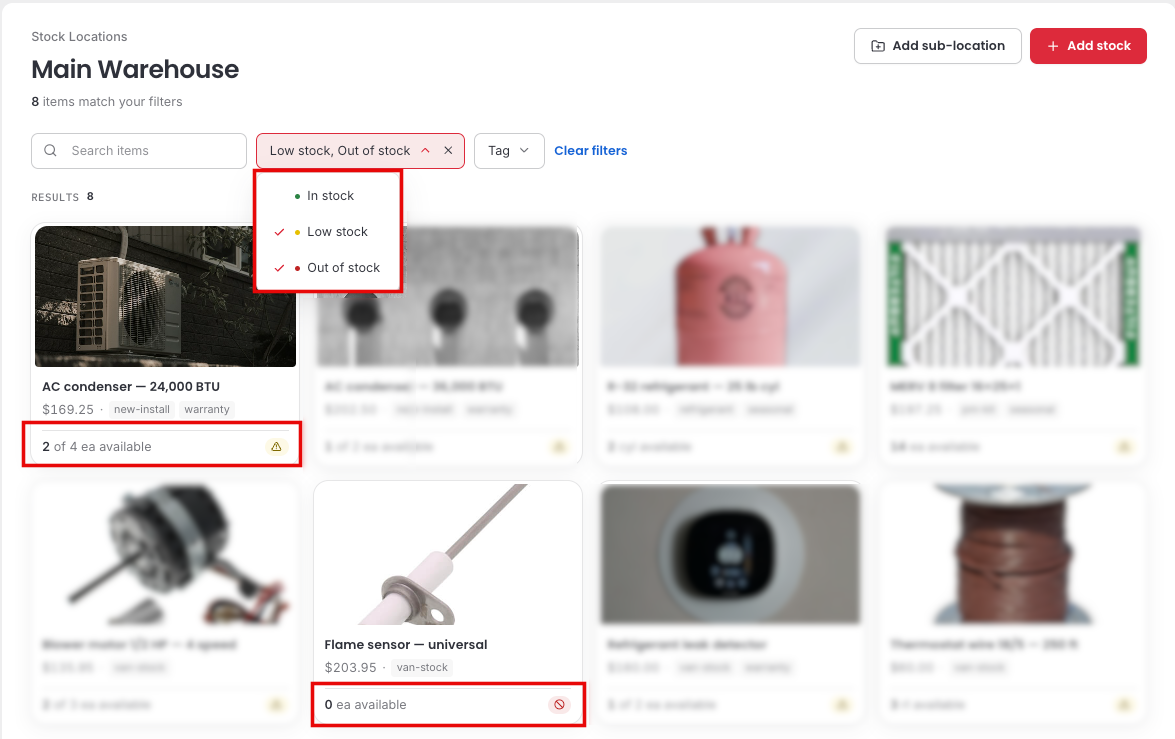Collapse the Low stock, Out of stock dropdown
Viewport: 1175px width, 739px height.
point(426,151)
